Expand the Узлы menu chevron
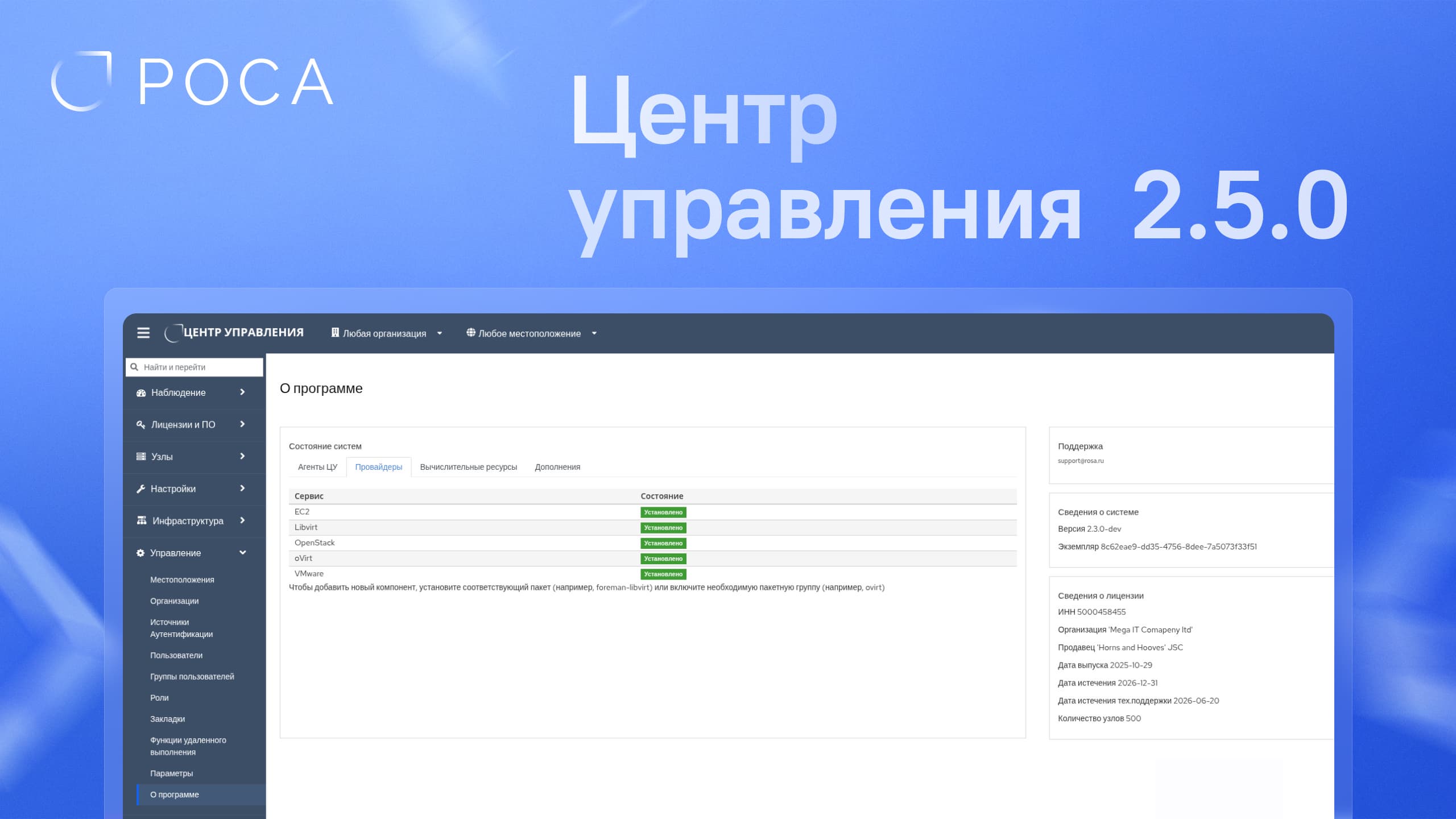 243,456
